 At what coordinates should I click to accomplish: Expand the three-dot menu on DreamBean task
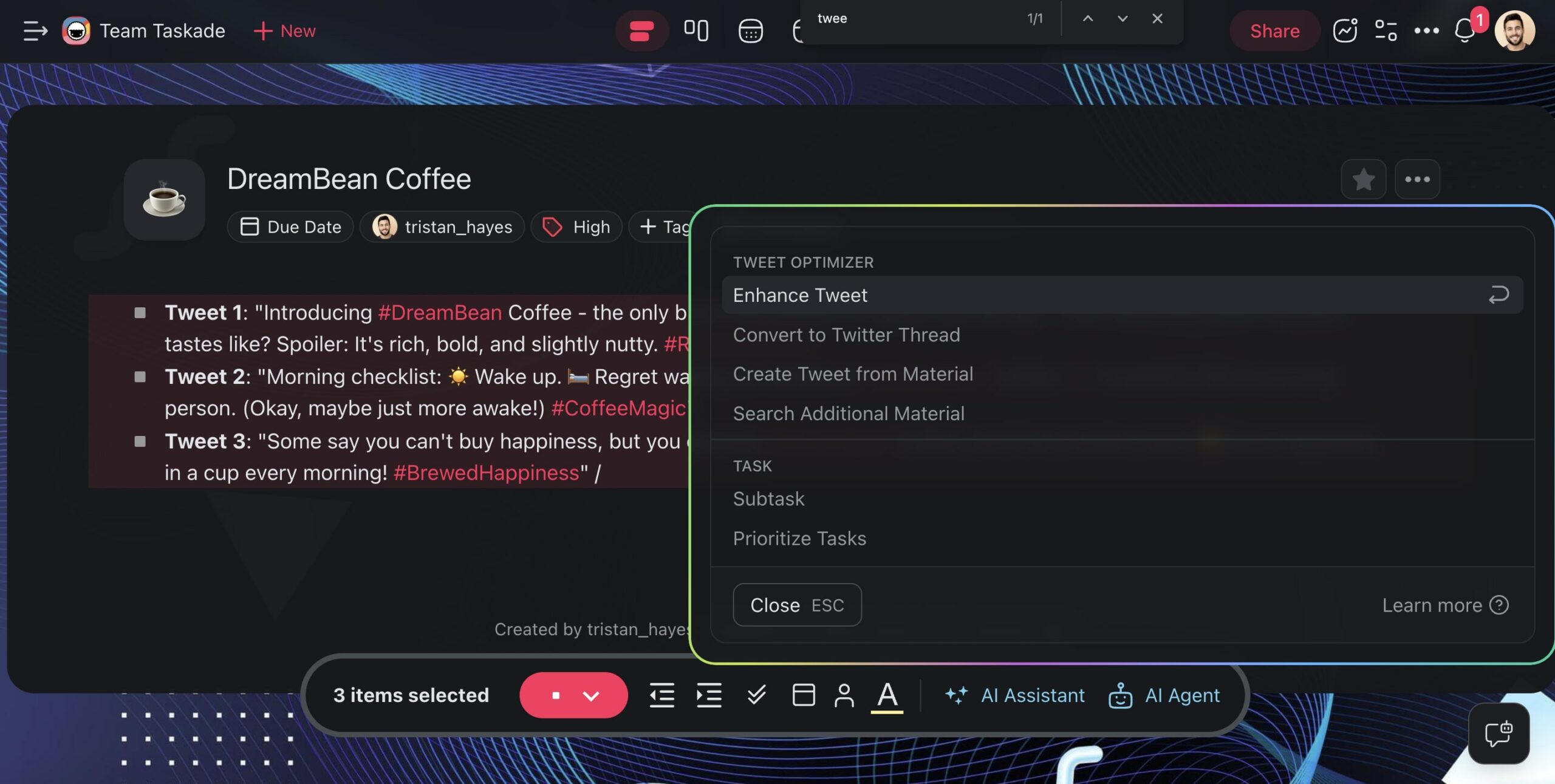click(x=1417, y=178)
